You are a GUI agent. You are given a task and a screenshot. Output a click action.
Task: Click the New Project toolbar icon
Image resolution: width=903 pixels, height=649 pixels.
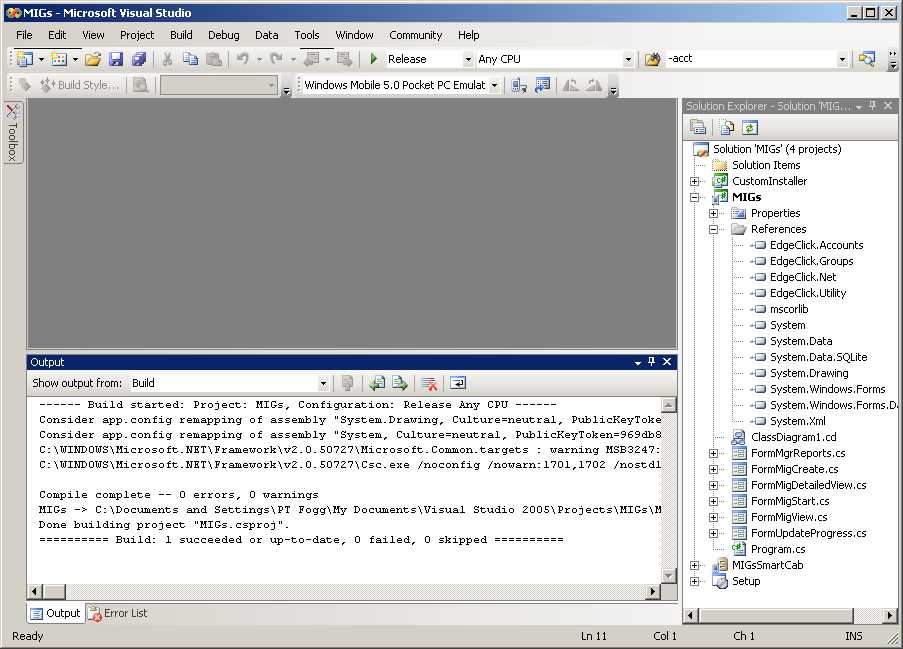[x=25, y=59]
